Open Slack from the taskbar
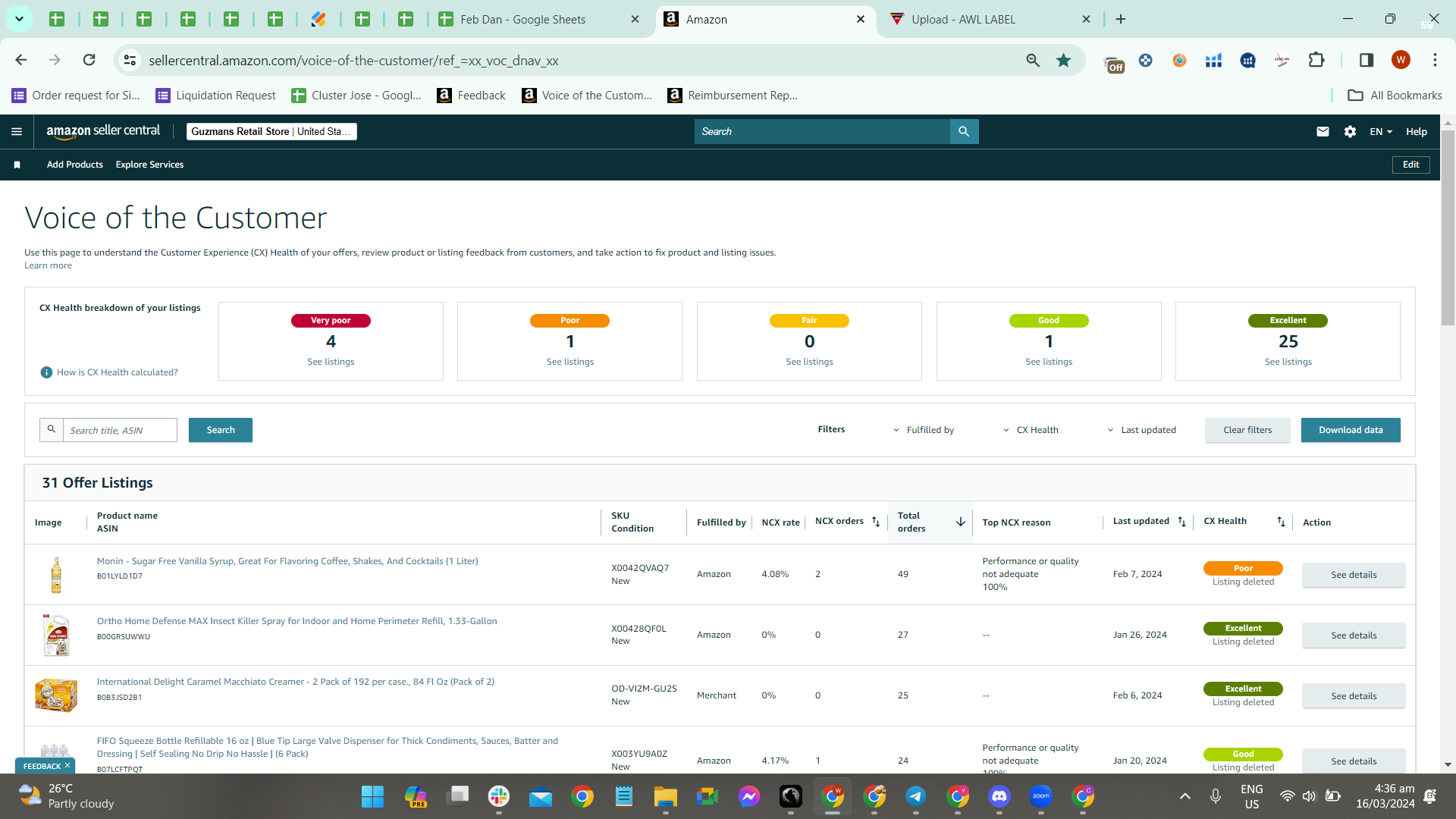Image resolution: width=1456 pixels, height=819 pixels. 498,796
